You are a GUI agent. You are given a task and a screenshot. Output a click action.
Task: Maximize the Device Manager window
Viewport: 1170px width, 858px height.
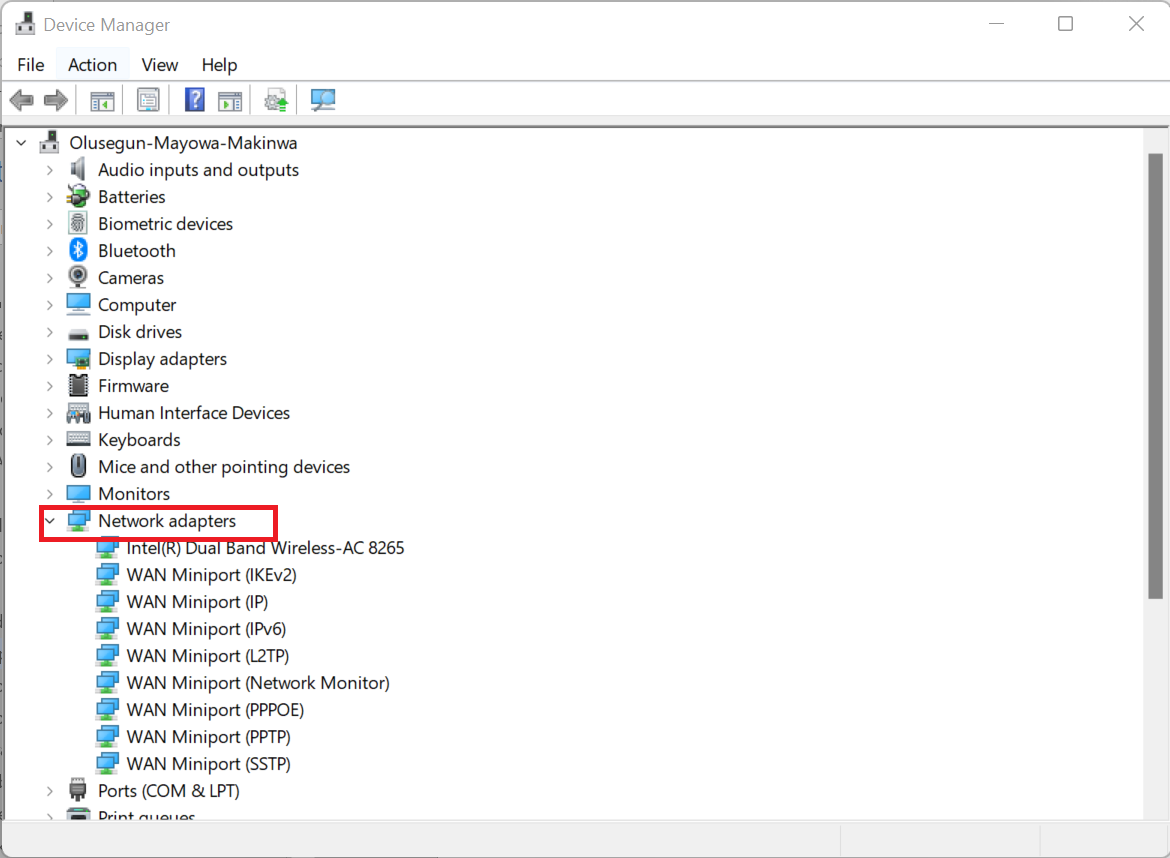pyautogui.click(x=1066, y=24)
